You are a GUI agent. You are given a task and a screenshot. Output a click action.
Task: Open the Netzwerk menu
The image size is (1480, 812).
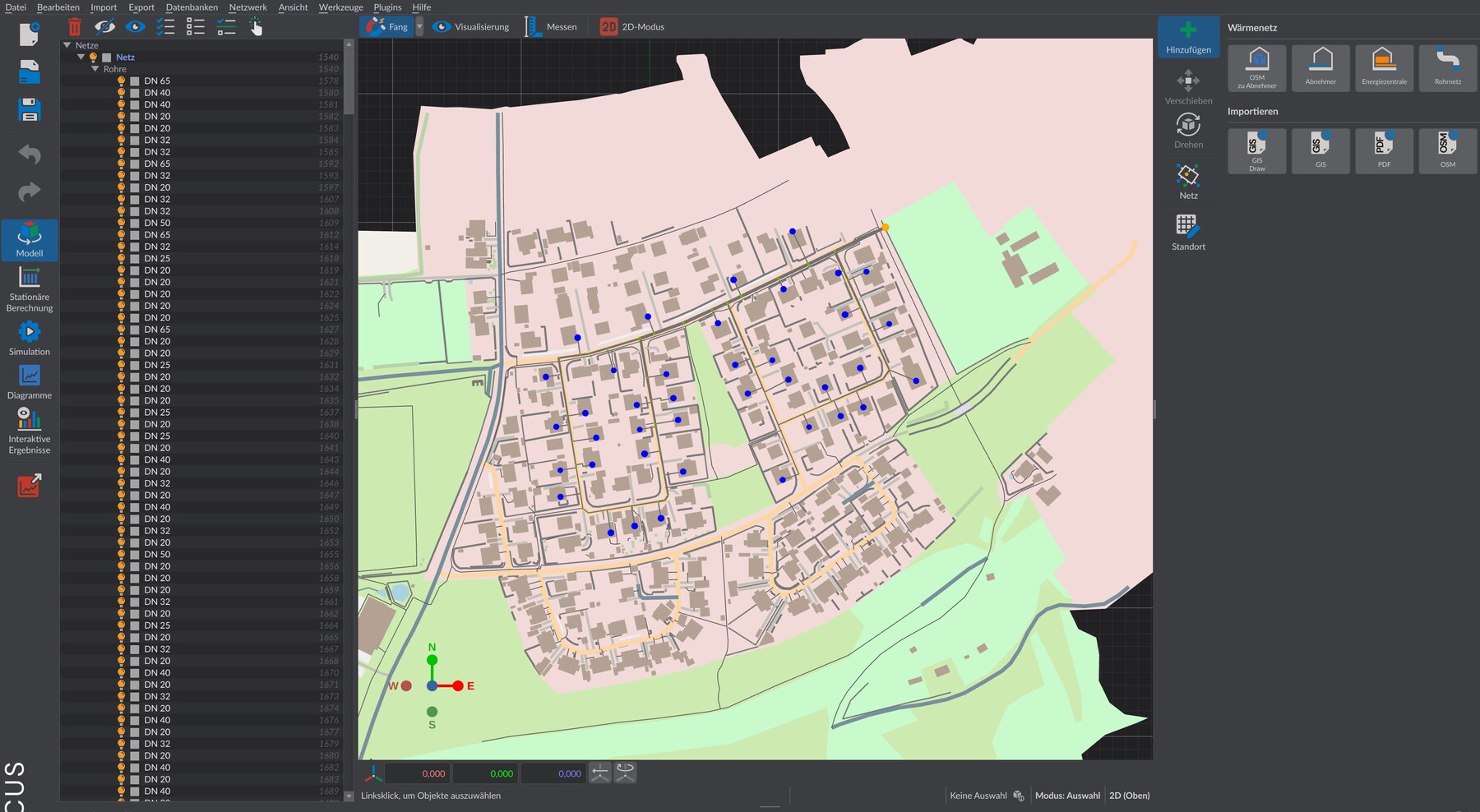tap(247, 7)
